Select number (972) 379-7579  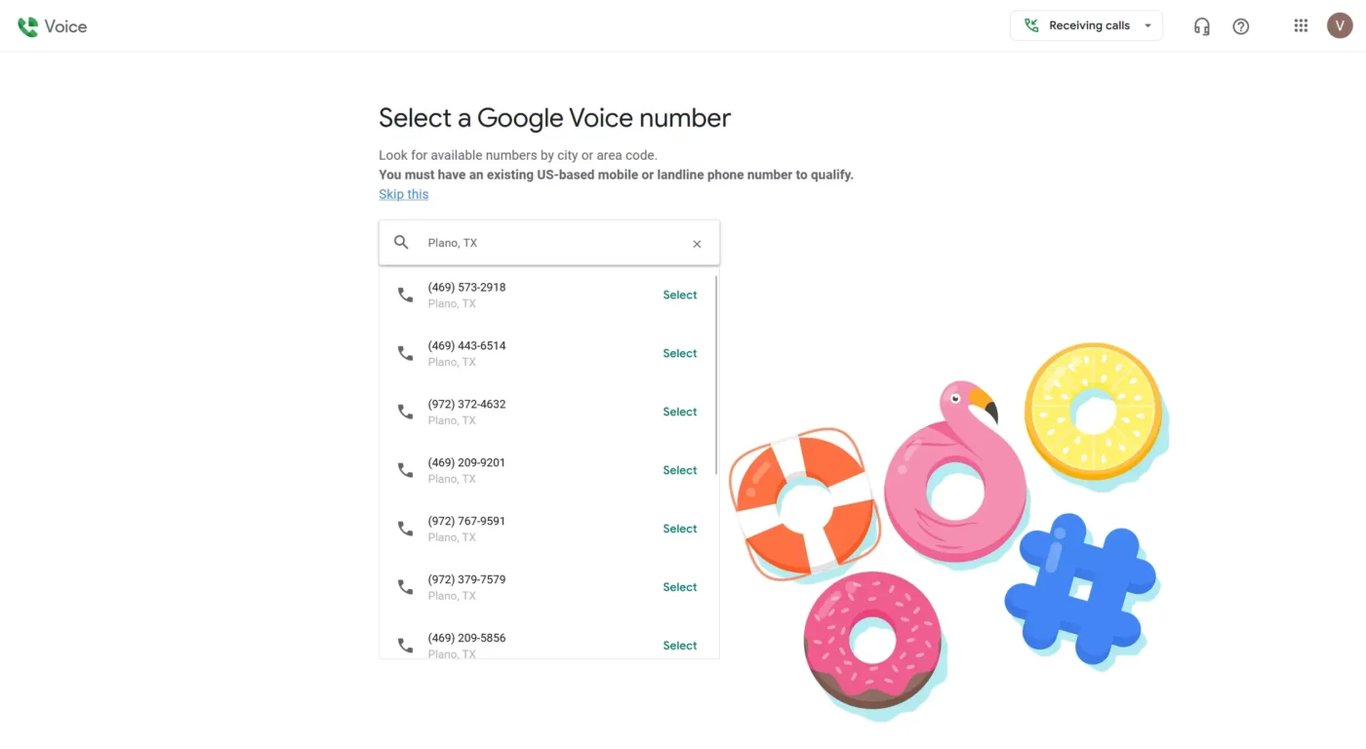click(680, 587)
